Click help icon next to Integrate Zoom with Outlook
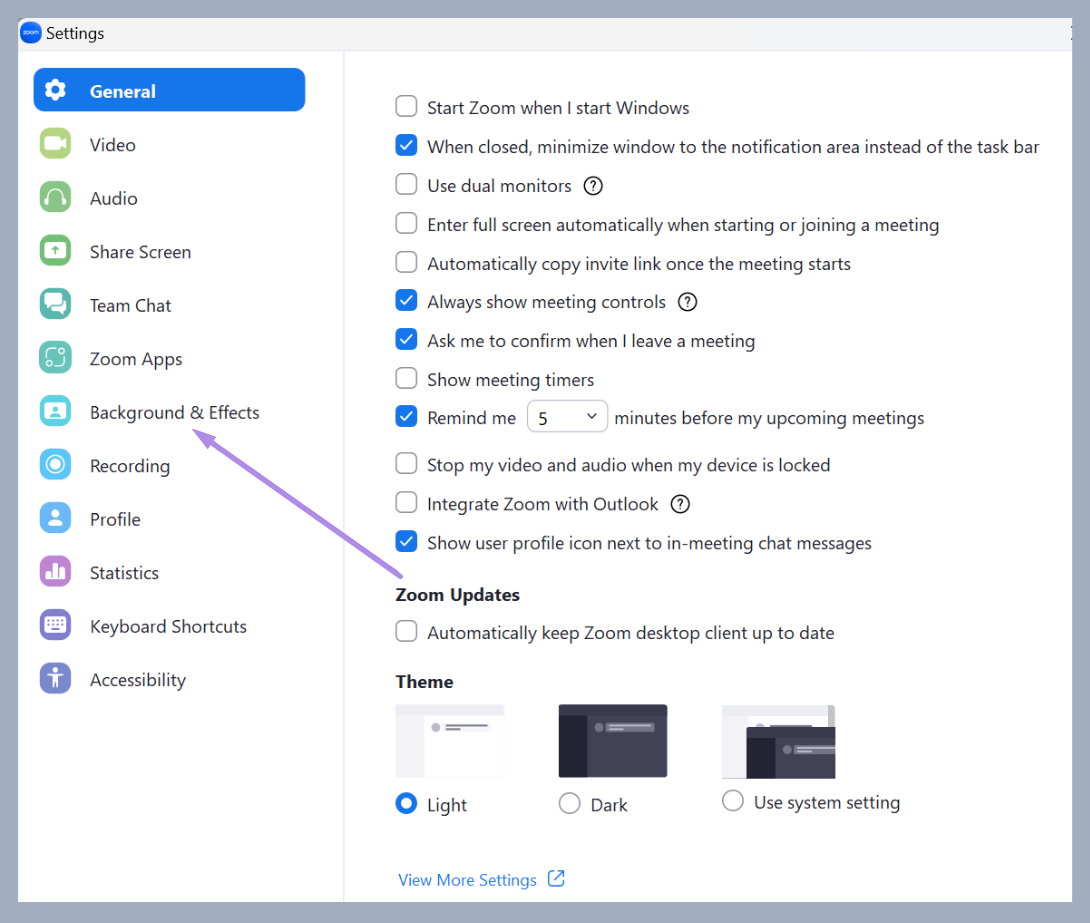This screenshot has height=923, width=1090. click(x=680, y=504)
